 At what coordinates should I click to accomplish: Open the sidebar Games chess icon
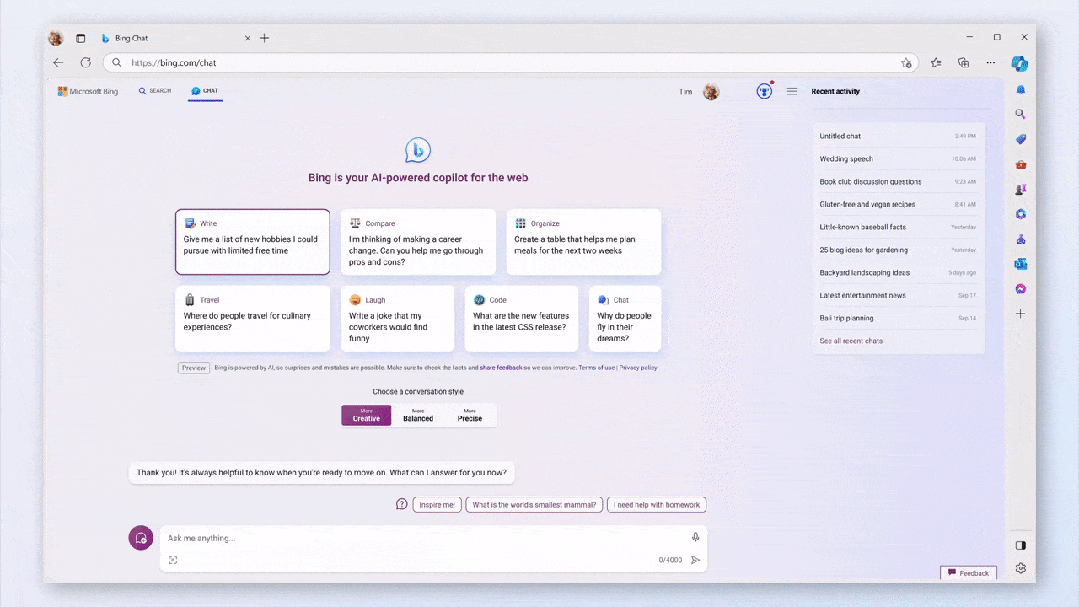1021,189
